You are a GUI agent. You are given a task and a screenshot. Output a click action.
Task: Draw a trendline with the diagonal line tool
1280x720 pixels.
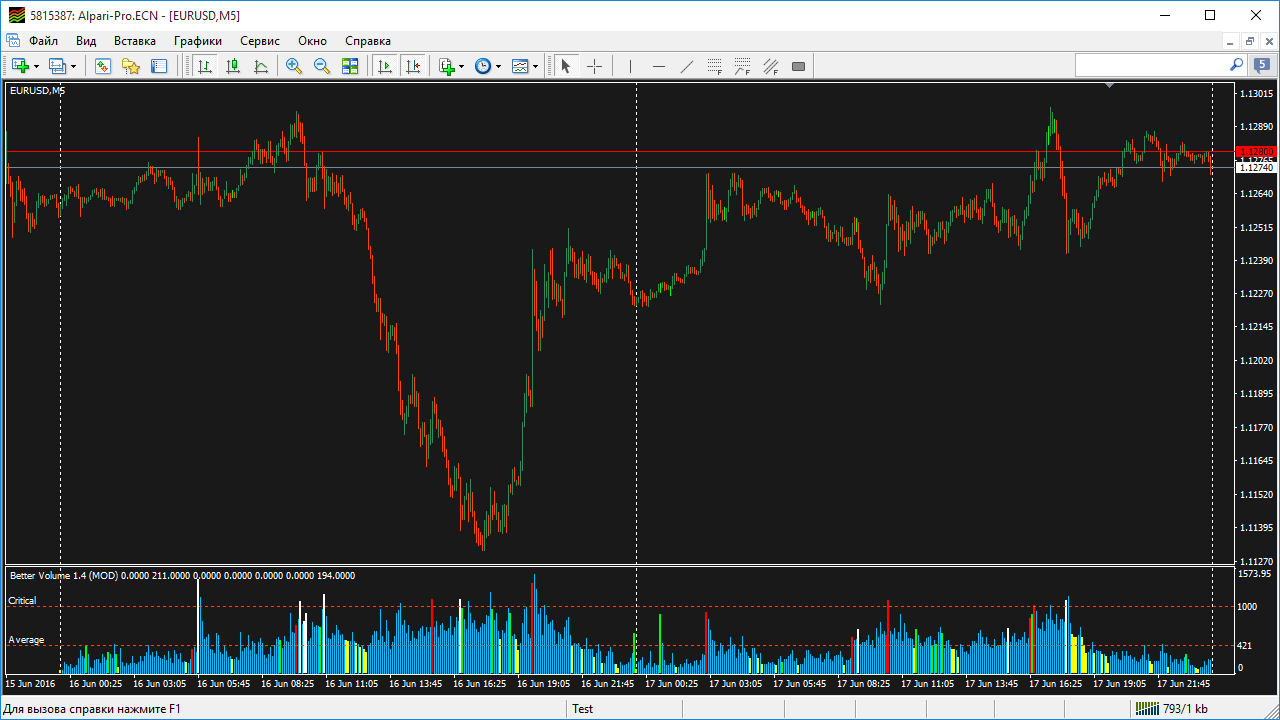(686, 66)
